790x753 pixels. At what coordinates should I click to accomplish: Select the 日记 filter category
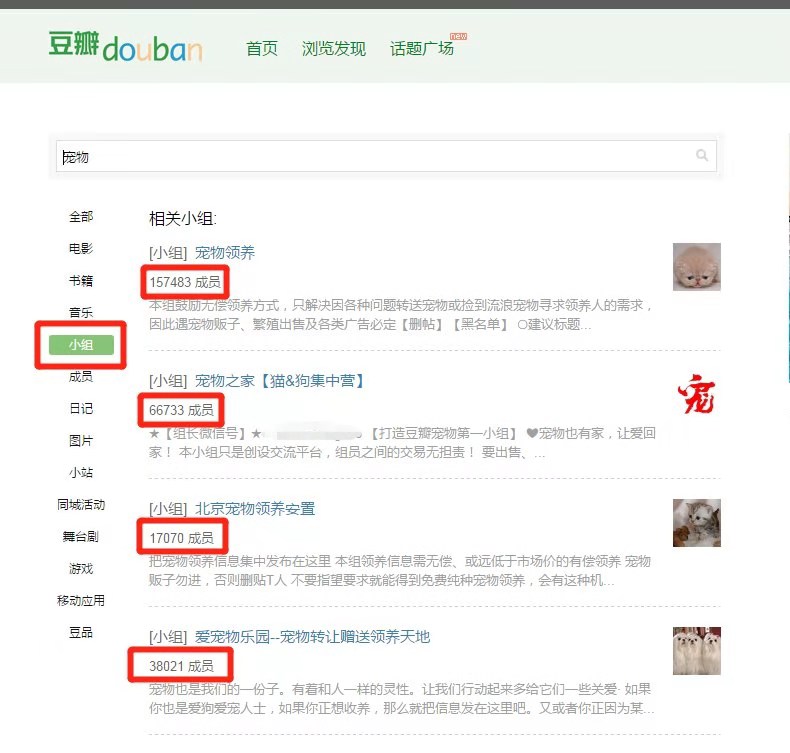[81, 408]
